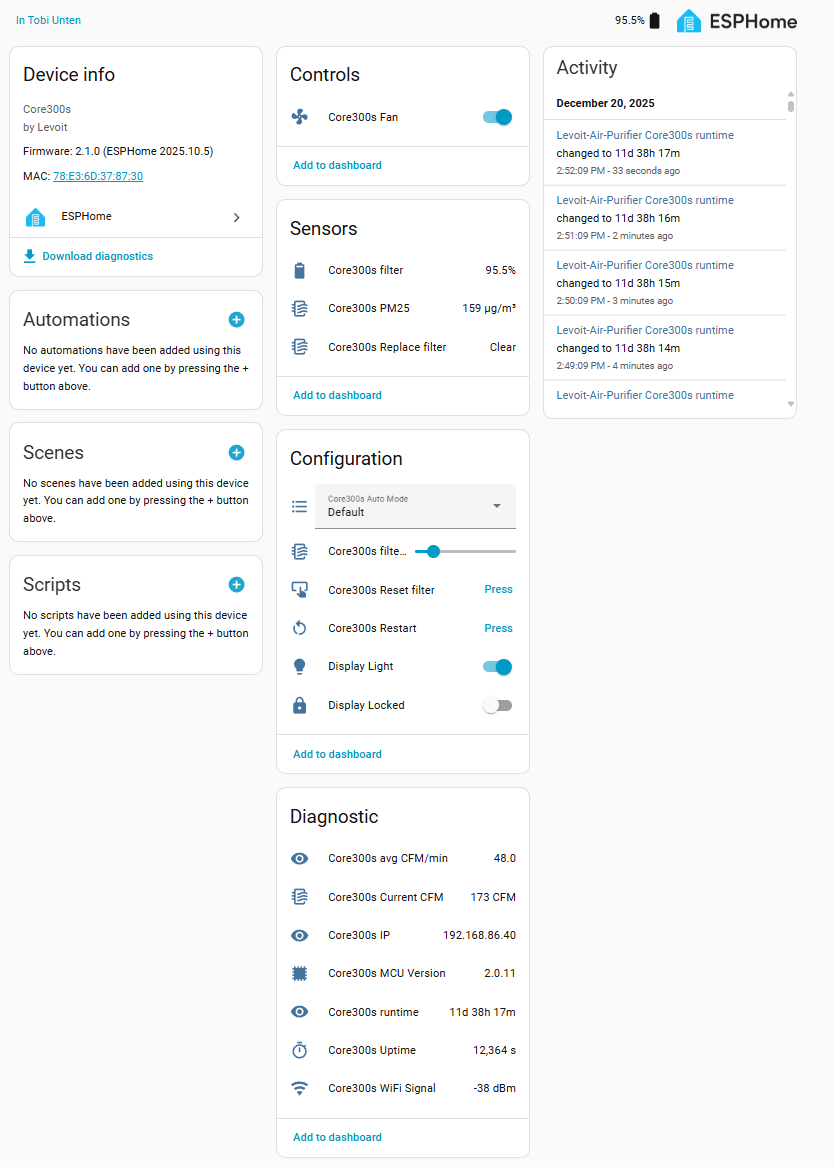Open Download diagnostics
Viewport: 835px width, 1167px height.
95,256
